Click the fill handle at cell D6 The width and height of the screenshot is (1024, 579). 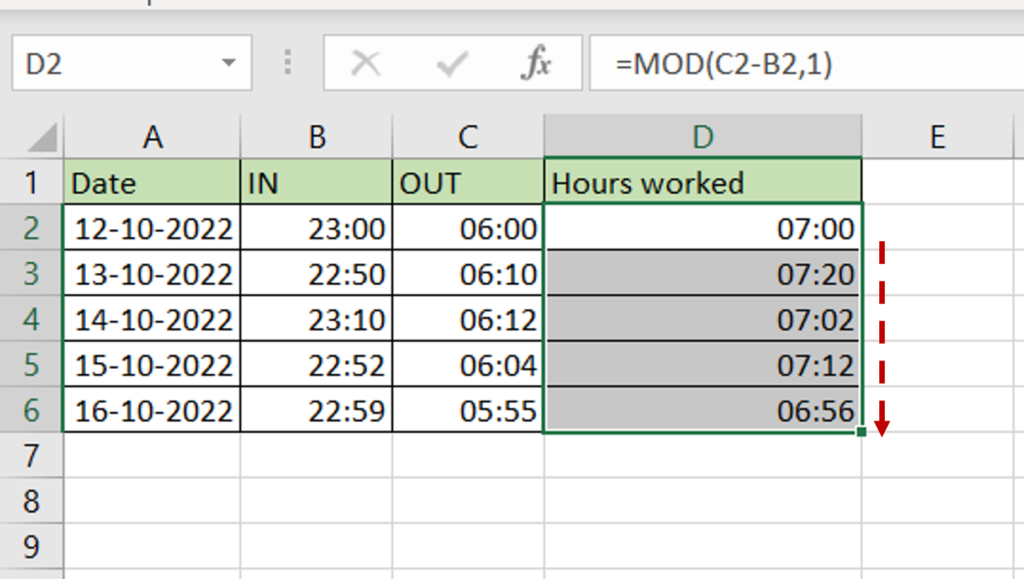pos(861,431)
